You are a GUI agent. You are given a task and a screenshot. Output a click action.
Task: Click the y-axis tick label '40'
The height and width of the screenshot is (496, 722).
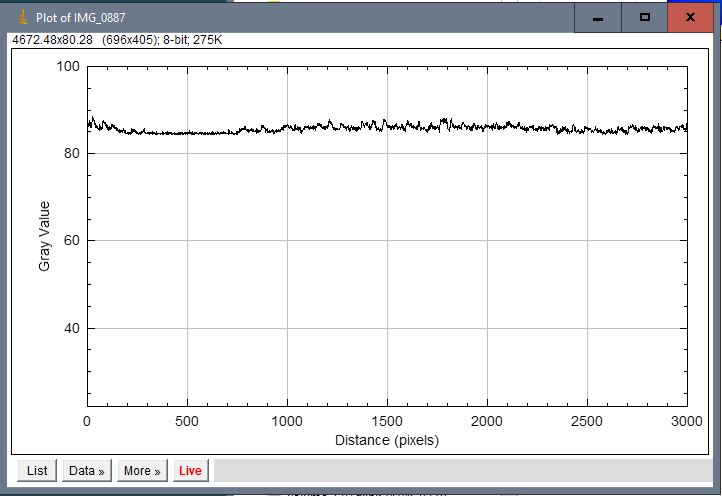pyautogui.click(x=72, y=328)
